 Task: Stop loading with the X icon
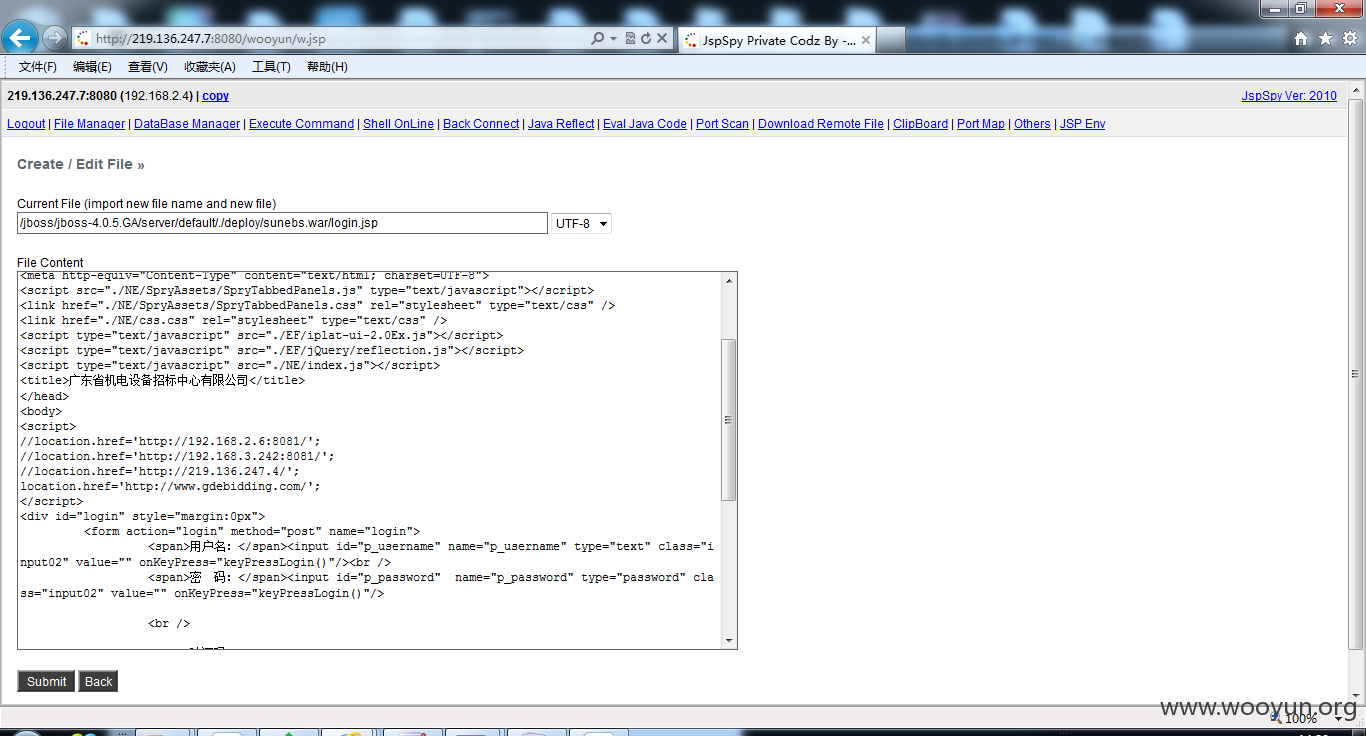[x=663, y=39]
